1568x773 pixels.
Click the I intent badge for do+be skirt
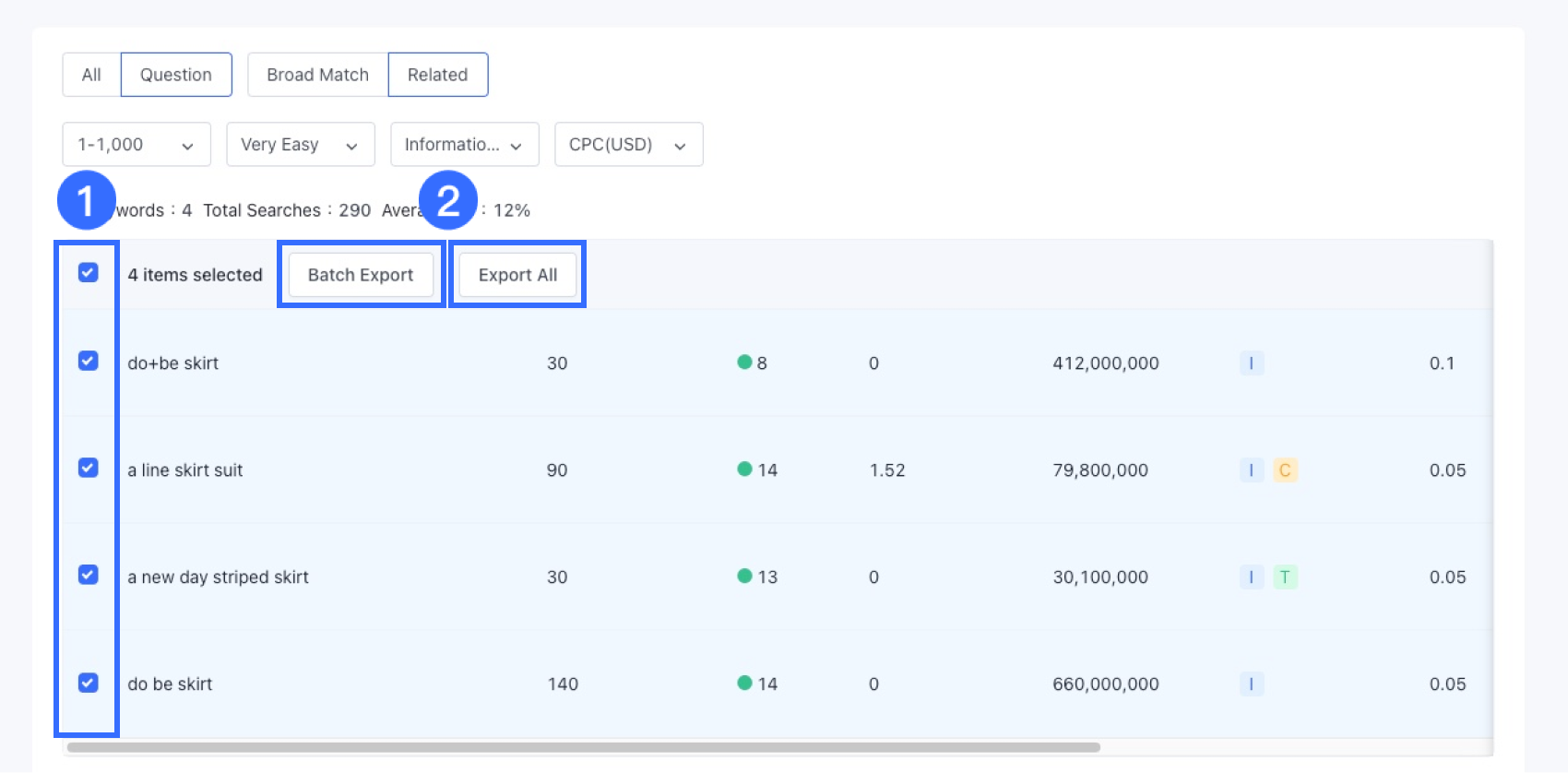(x=1251, y=363)
